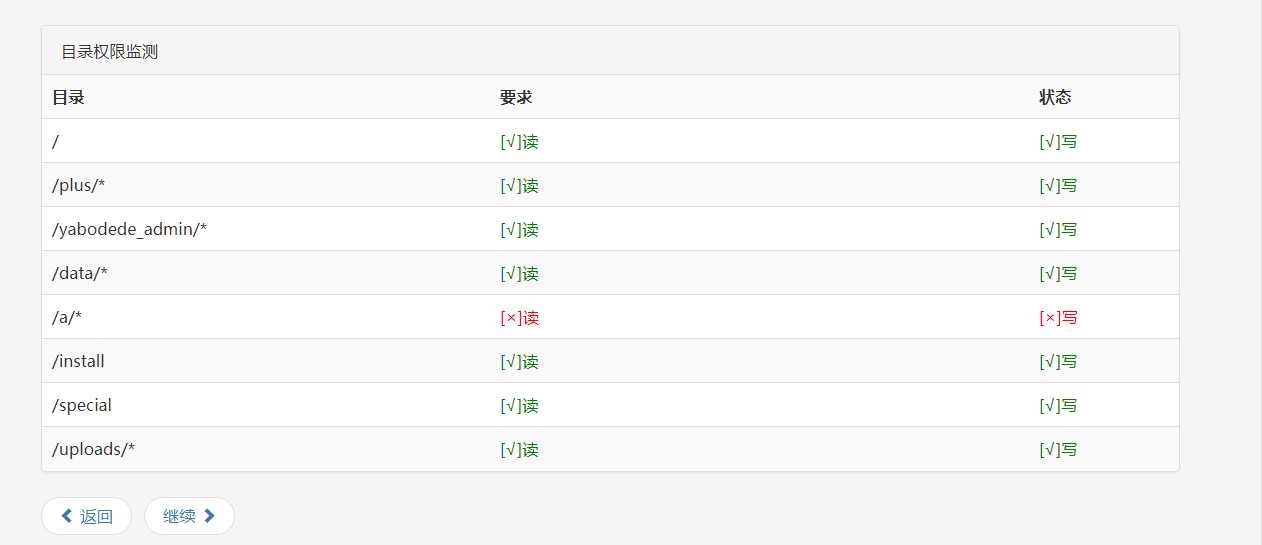
Task: Click the red [×]写 status for /a/*
Action: pyautogui.click(x=1058, y=318)
